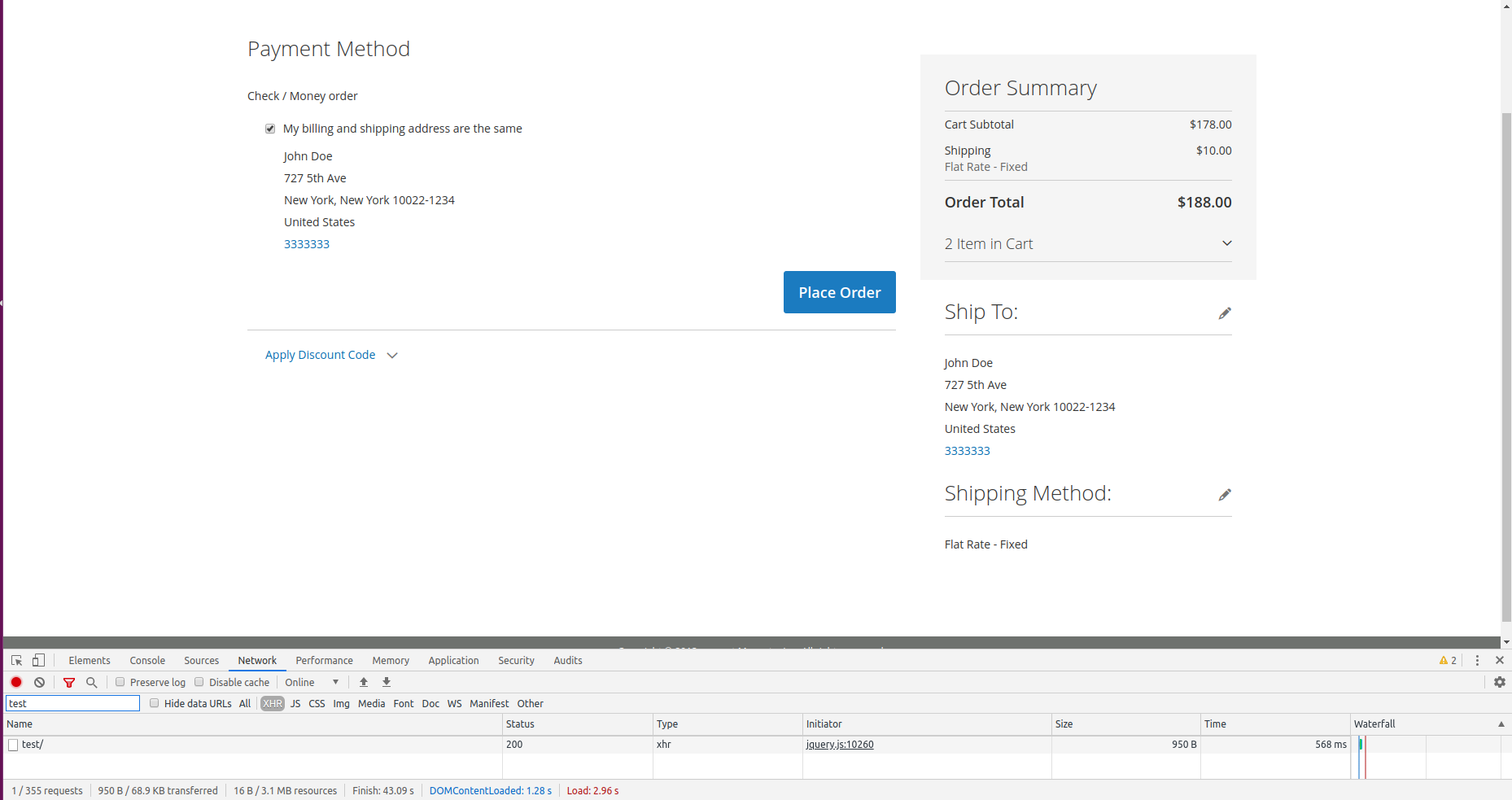
Task: Sort by Status column header
Action: 578,724
